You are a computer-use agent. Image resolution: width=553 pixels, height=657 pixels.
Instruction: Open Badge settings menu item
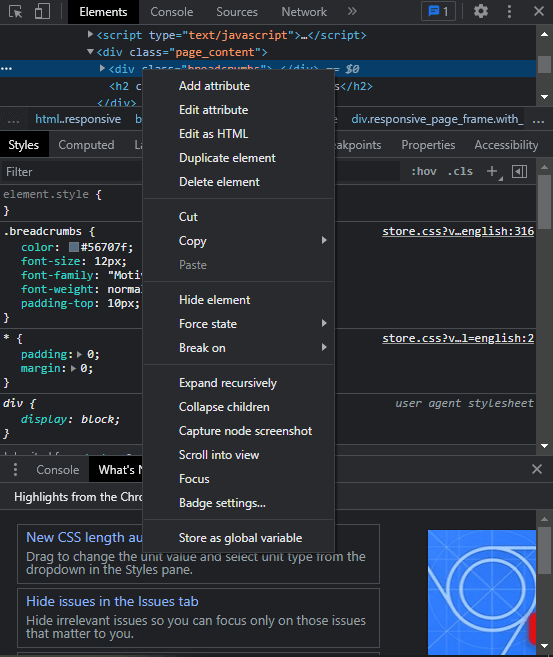[x=238, y=503]
